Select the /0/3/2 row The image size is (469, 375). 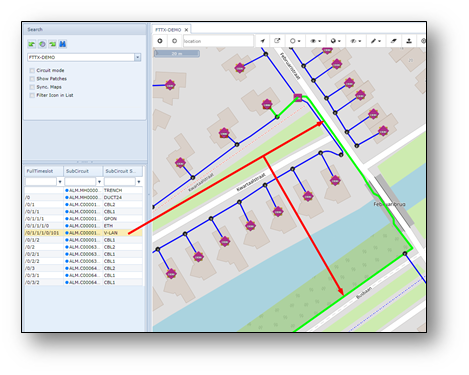tap(84, 282)
